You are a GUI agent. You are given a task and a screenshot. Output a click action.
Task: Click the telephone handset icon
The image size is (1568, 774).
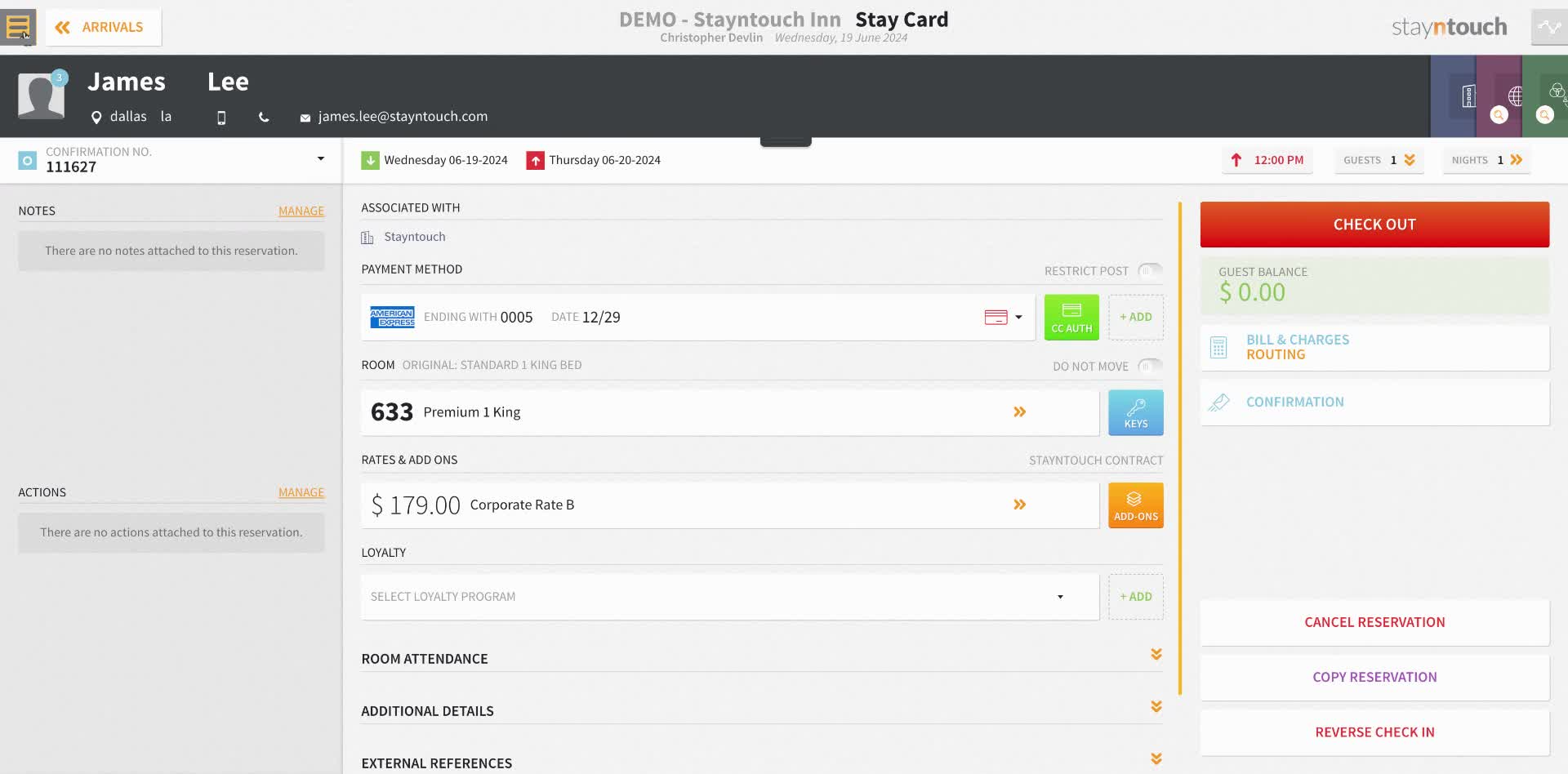click(x=264, y=118)
